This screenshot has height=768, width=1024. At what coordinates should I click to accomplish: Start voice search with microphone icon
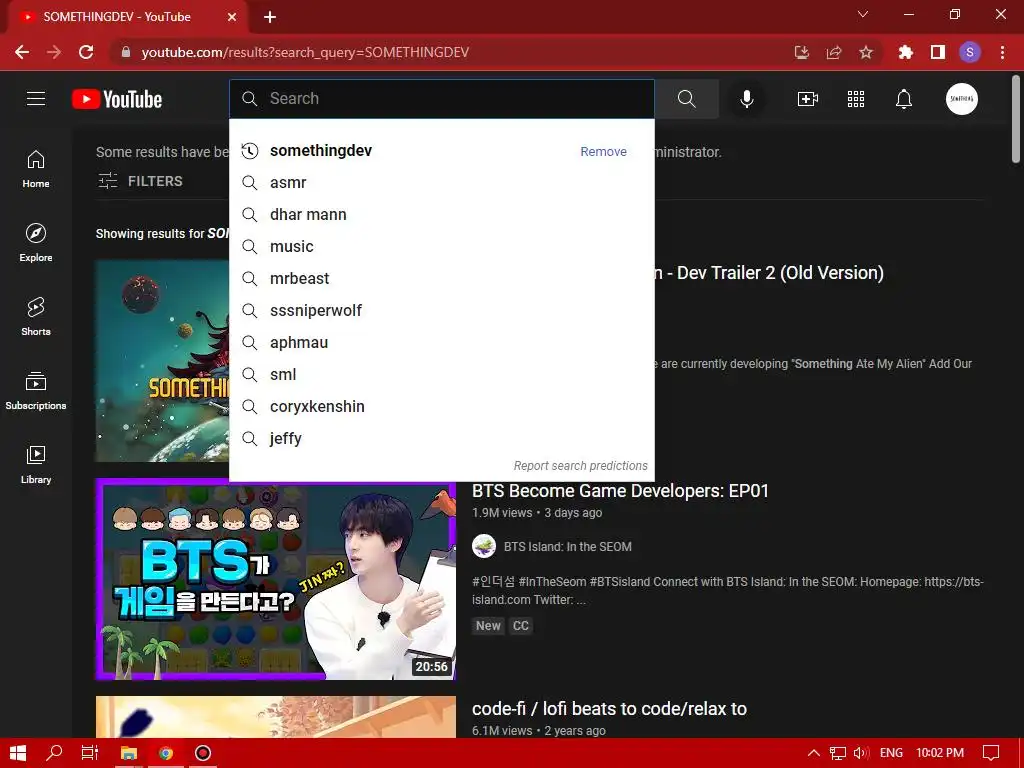click(x=746, y=99)
